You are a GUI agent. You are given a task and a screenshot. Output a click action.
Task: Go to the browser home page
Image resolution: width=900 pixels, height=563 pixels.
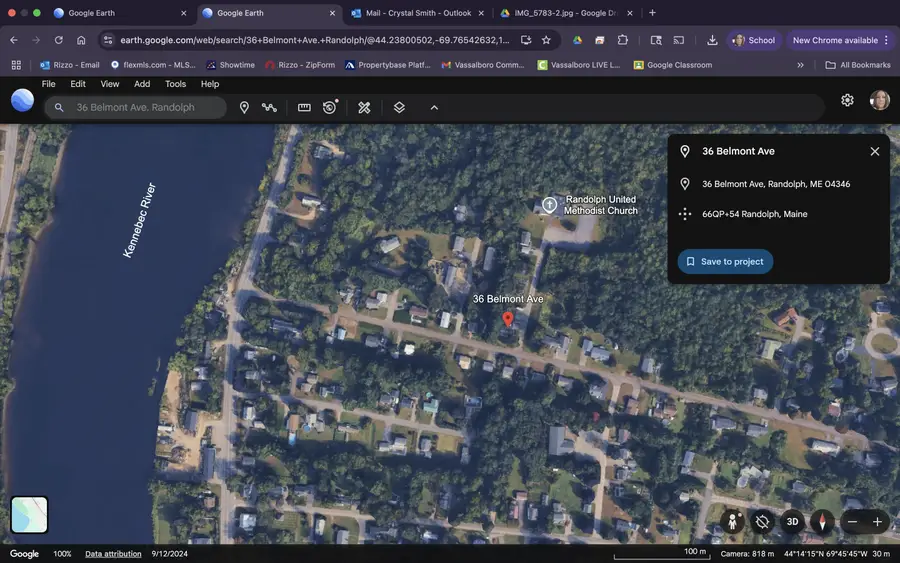(x=81, y=40)
